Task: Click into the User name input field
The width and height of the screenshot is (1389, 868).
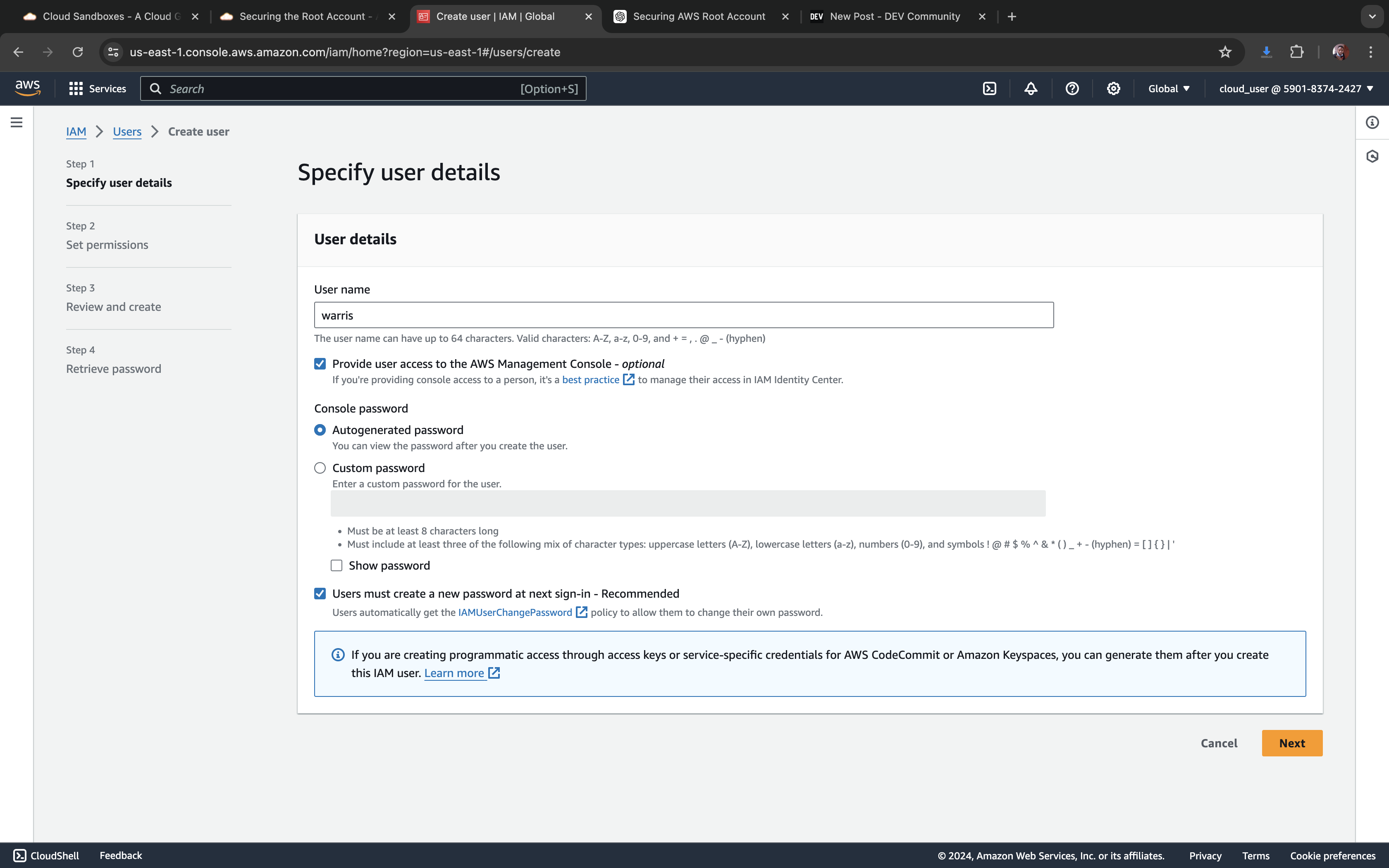Action: 683,315
